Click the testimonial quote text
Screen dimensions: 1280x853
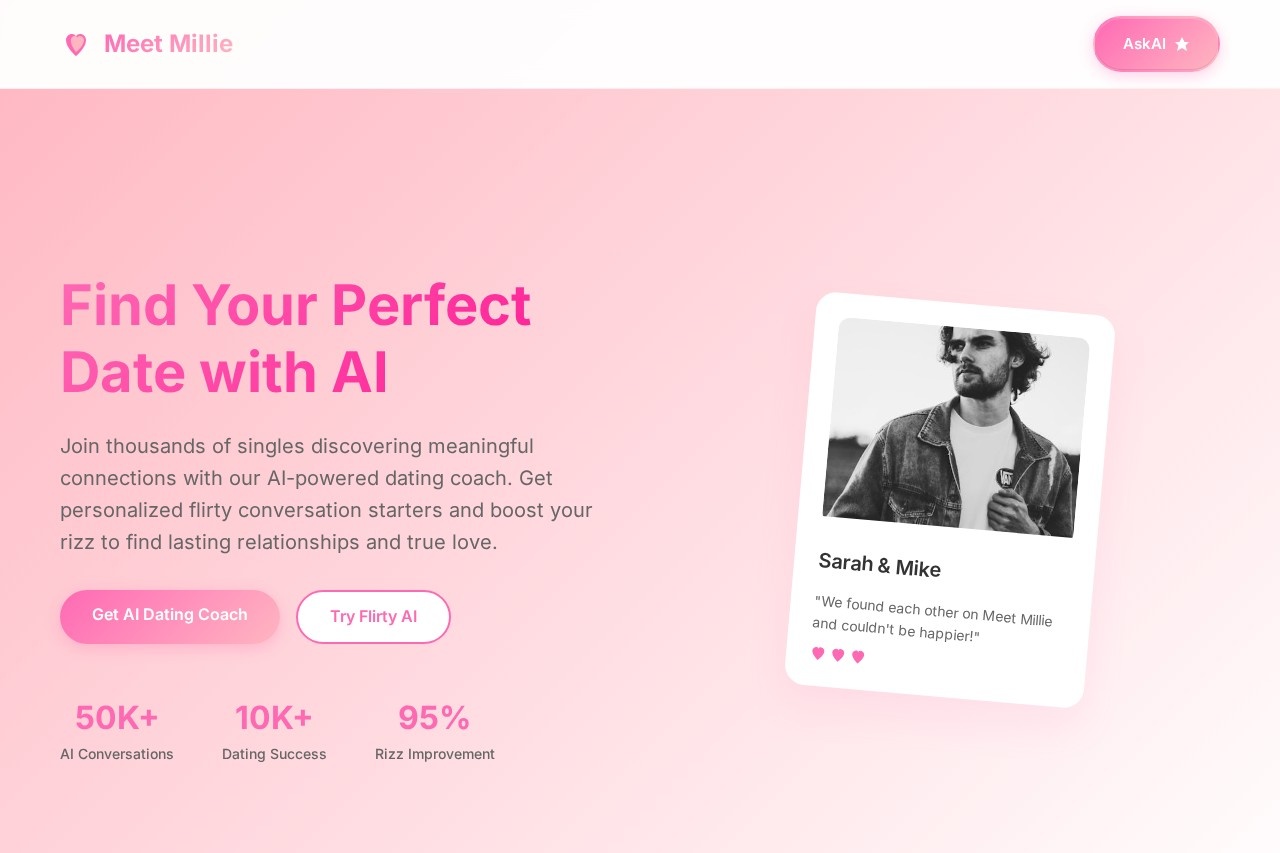(x=931, y=619)
